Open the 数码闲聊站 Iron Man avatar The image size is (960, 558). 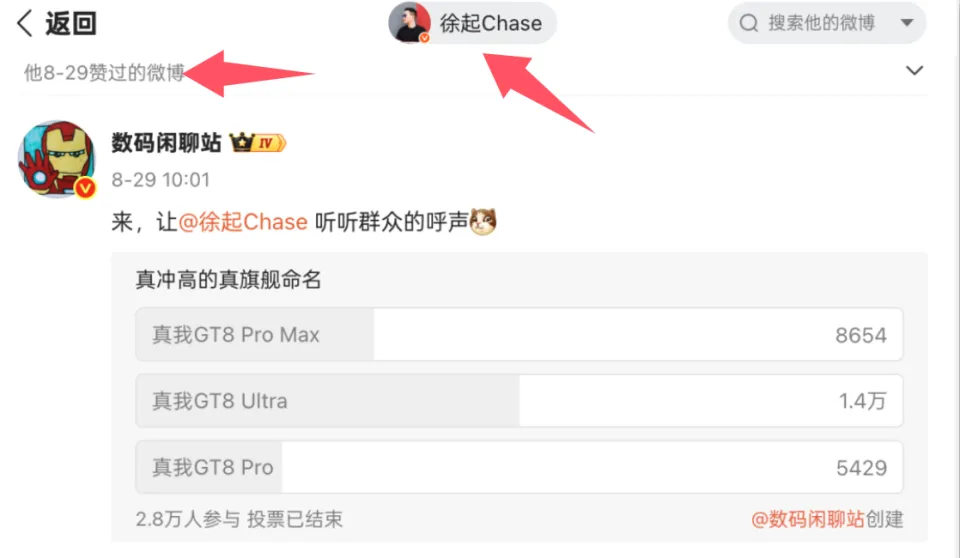56,159
